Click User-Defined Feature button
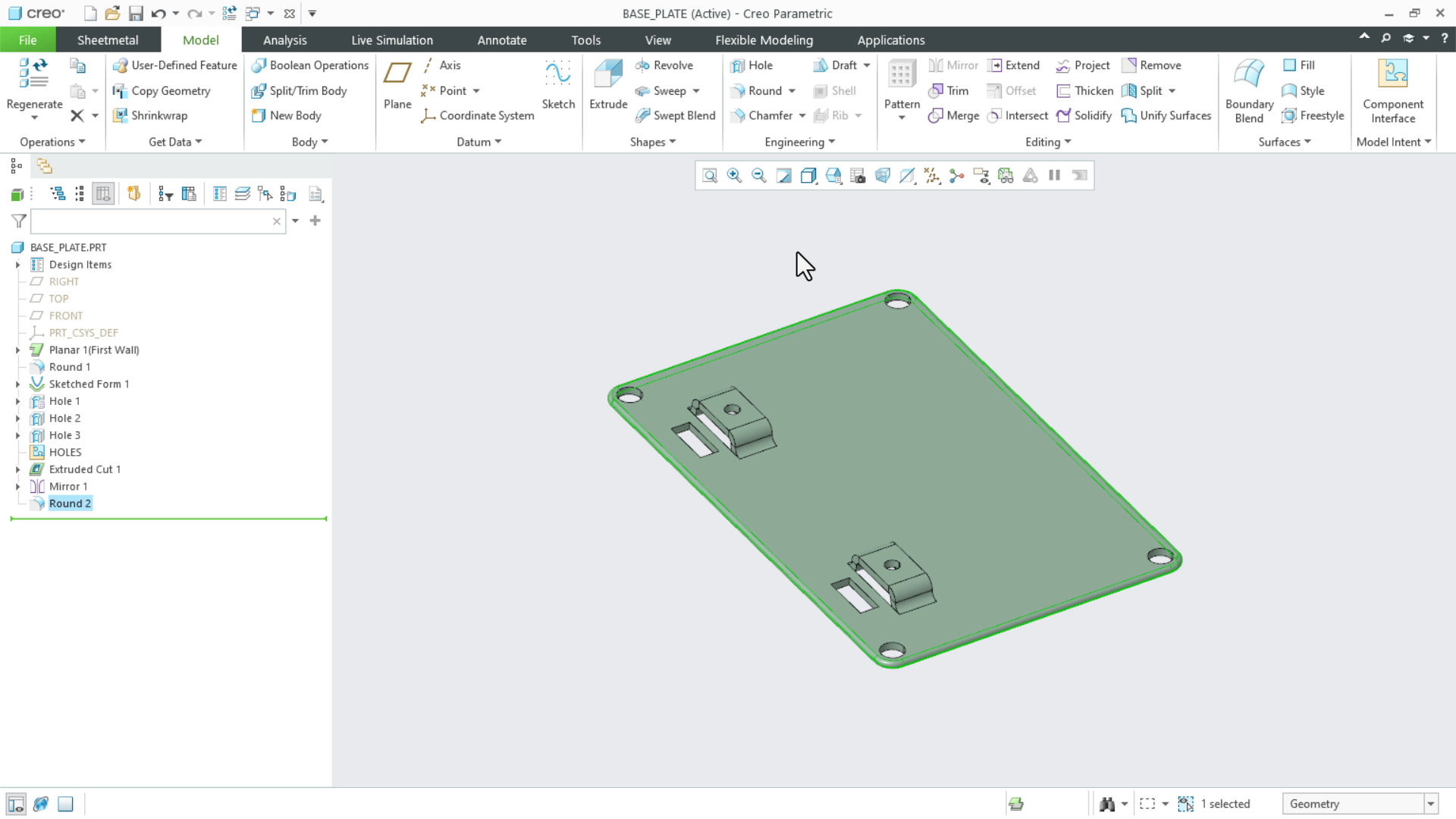 [x=174, y=65]
